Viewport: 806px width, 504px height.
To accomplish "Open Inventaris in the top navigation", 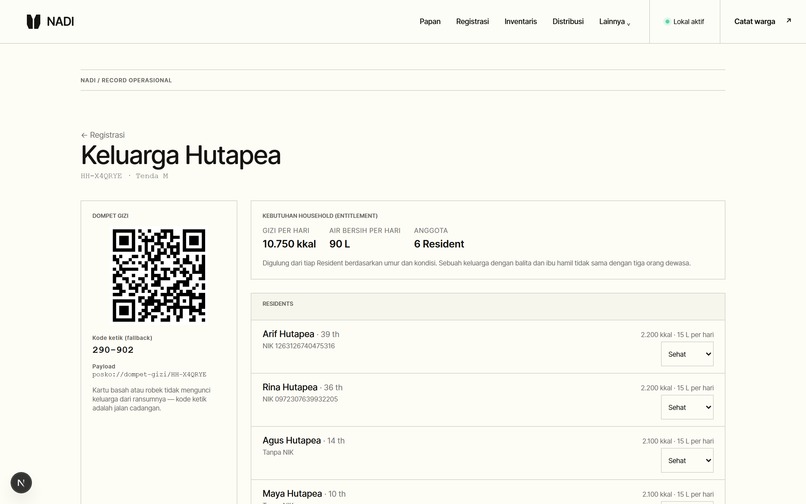I will pos(520,22).
